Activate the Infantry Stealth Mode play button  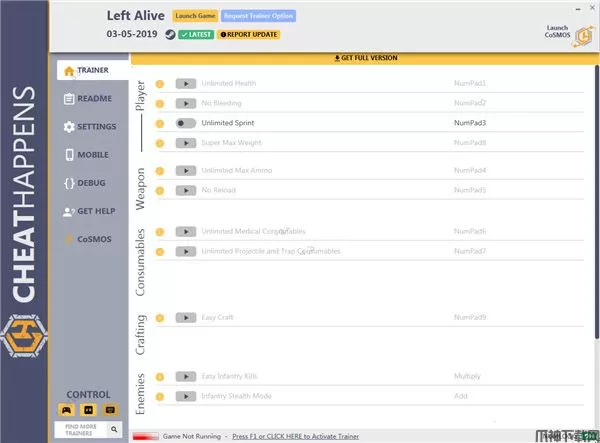pyautogui.click(x=186, y=396)
